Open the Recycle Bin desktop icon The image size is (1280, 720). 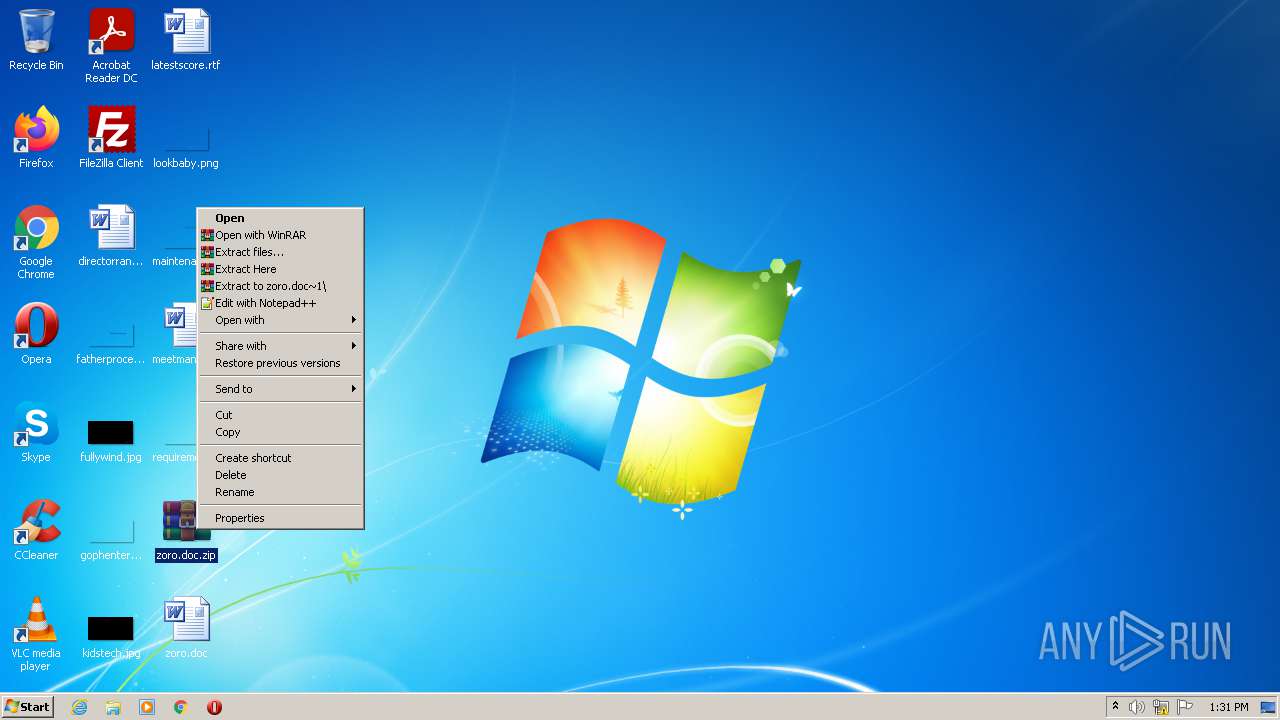pyautogui.click(x=36, y=40)
